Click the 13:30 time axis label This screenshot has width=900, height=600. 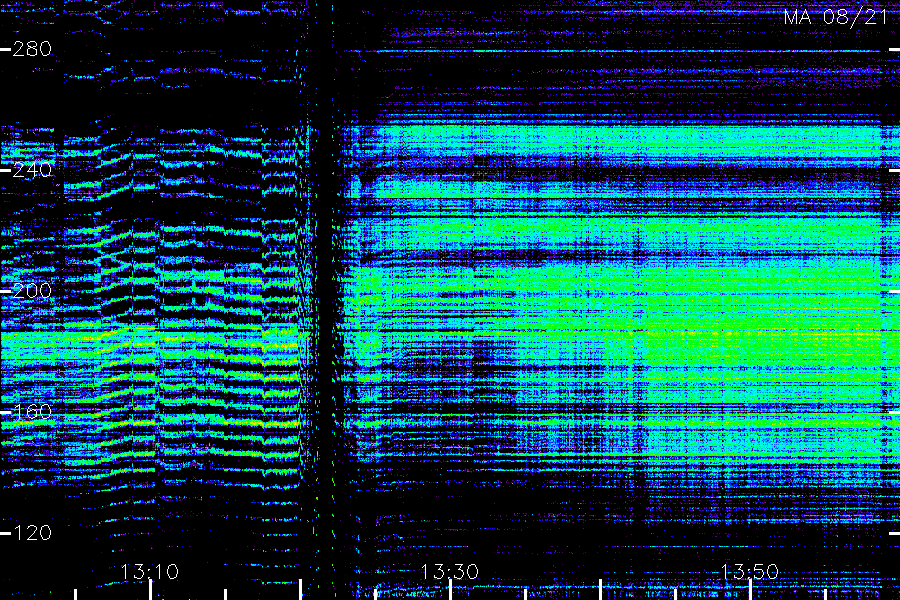(449, 572)
